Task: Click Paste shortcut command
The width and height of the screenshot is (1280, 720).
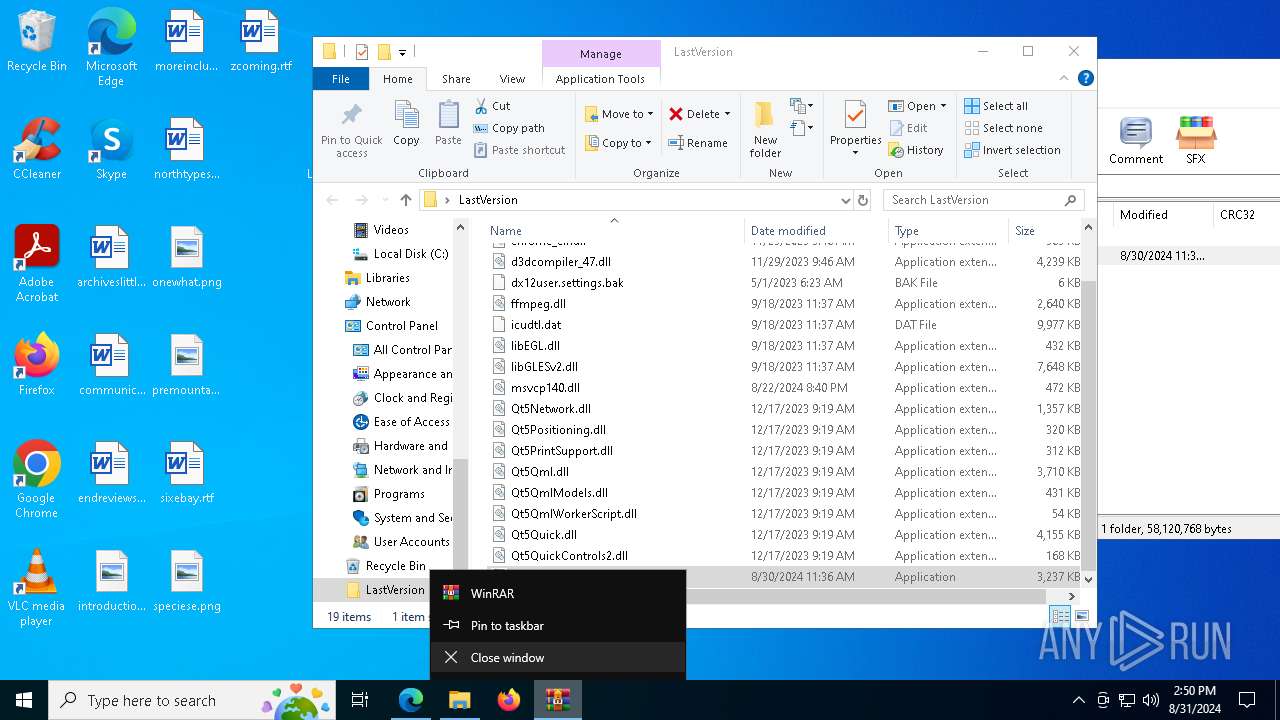Action: [519, 150]
